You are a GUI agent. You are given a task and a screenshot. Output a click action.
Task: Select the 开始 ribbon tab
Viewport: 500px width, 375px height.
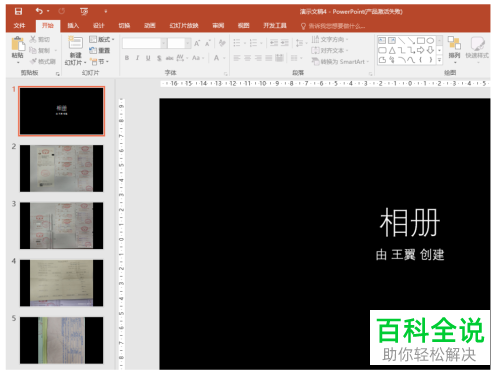point(48,26)
